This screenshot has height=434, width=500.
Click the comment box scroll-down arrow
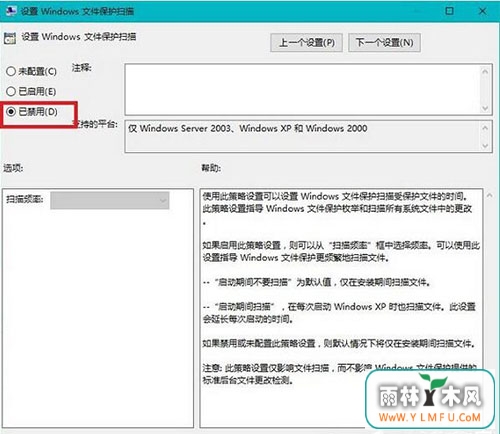tap(485, 108)
